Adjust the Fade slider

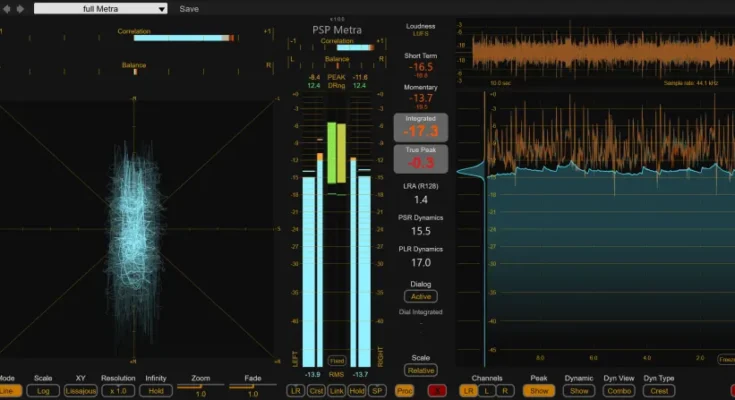point(253,387)
